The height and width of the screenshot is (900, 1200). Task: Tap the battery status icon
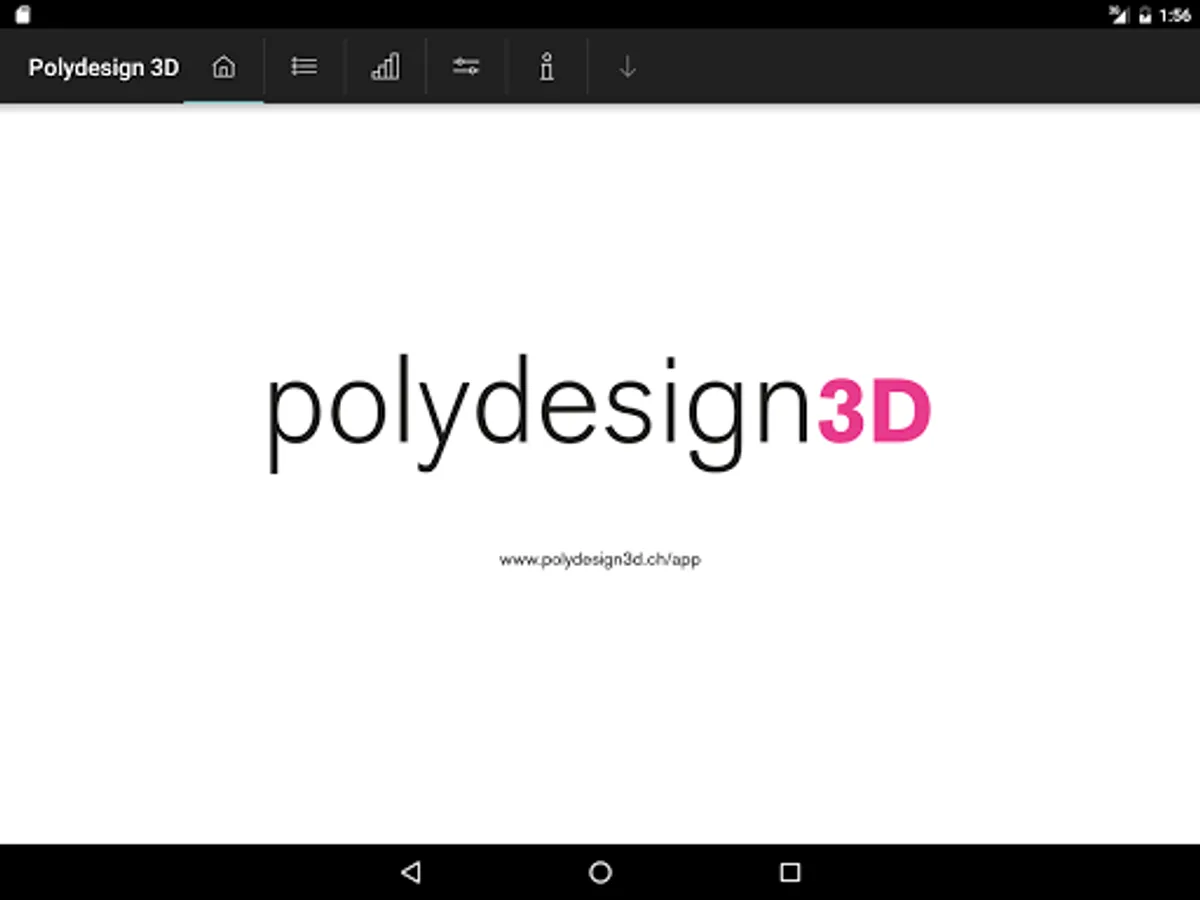1145,15
